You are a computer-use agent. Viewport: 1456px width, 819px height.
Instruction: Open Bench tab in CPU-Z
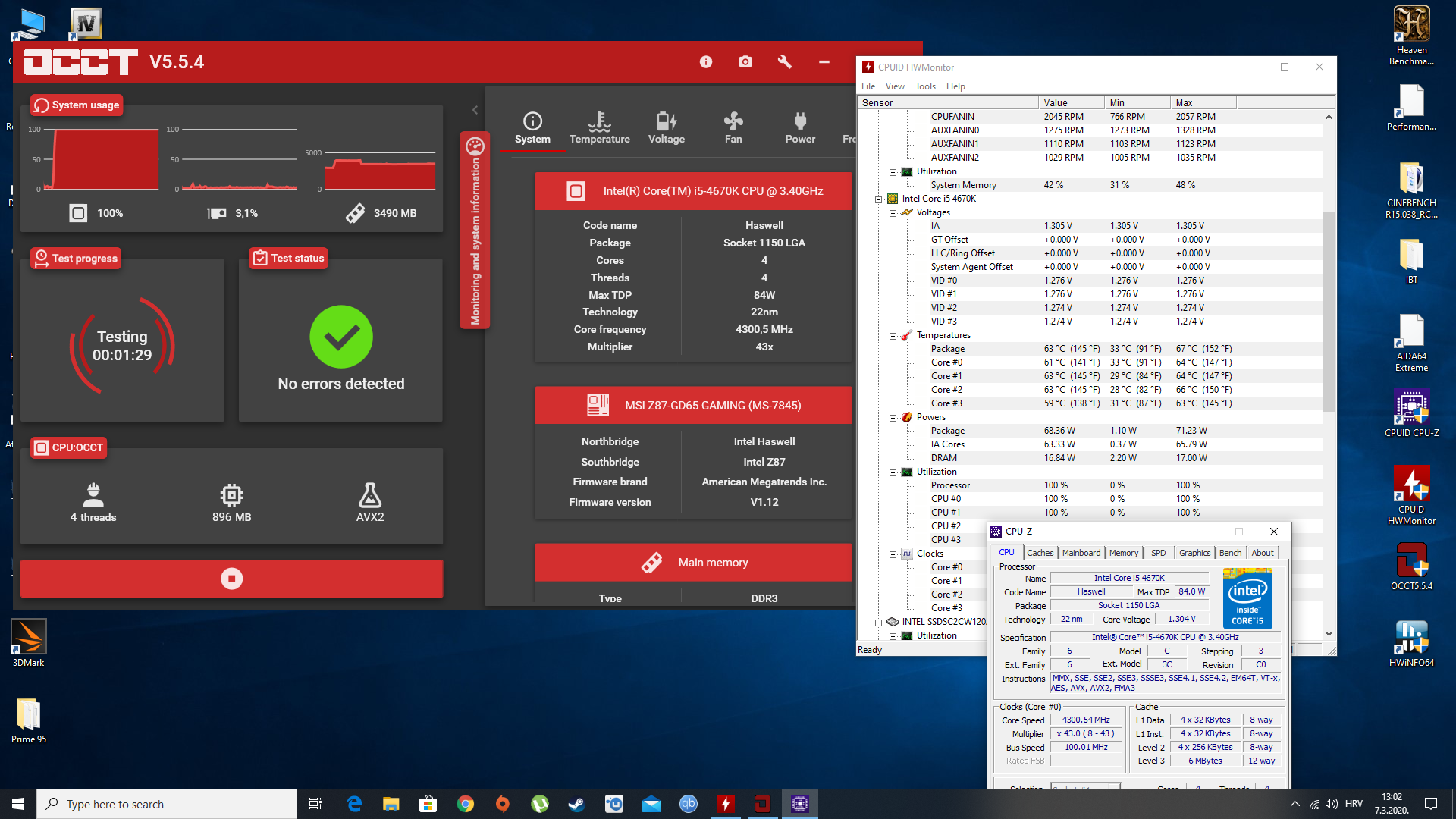coord(1230,553)
